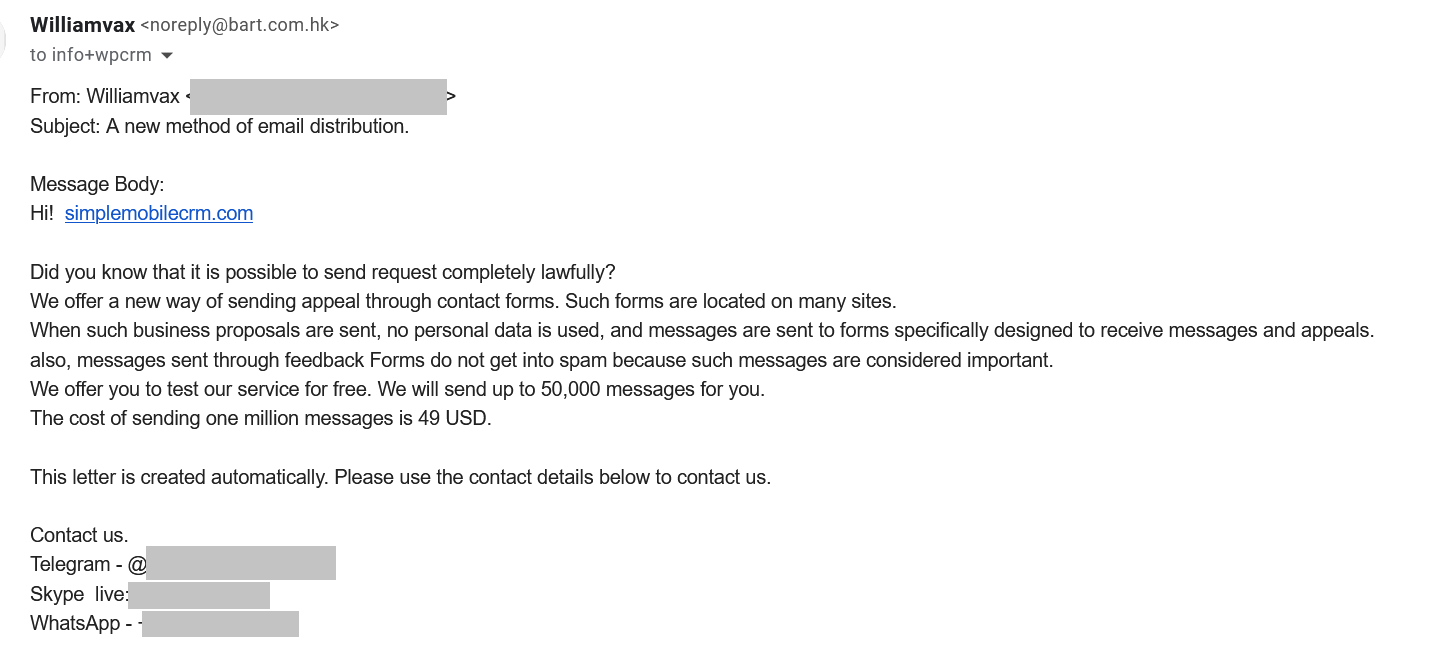Click line about feedback Forms not spam
This screenshot has height=661, width=1446.
[541, 360]
